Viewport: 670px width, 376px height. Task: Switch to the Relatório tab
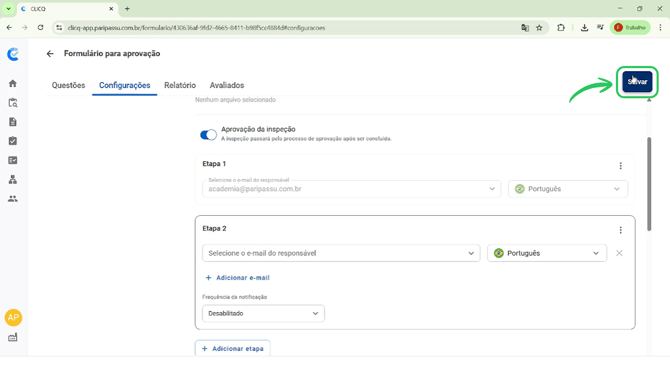pyautogui.click(x=180, y=85)
